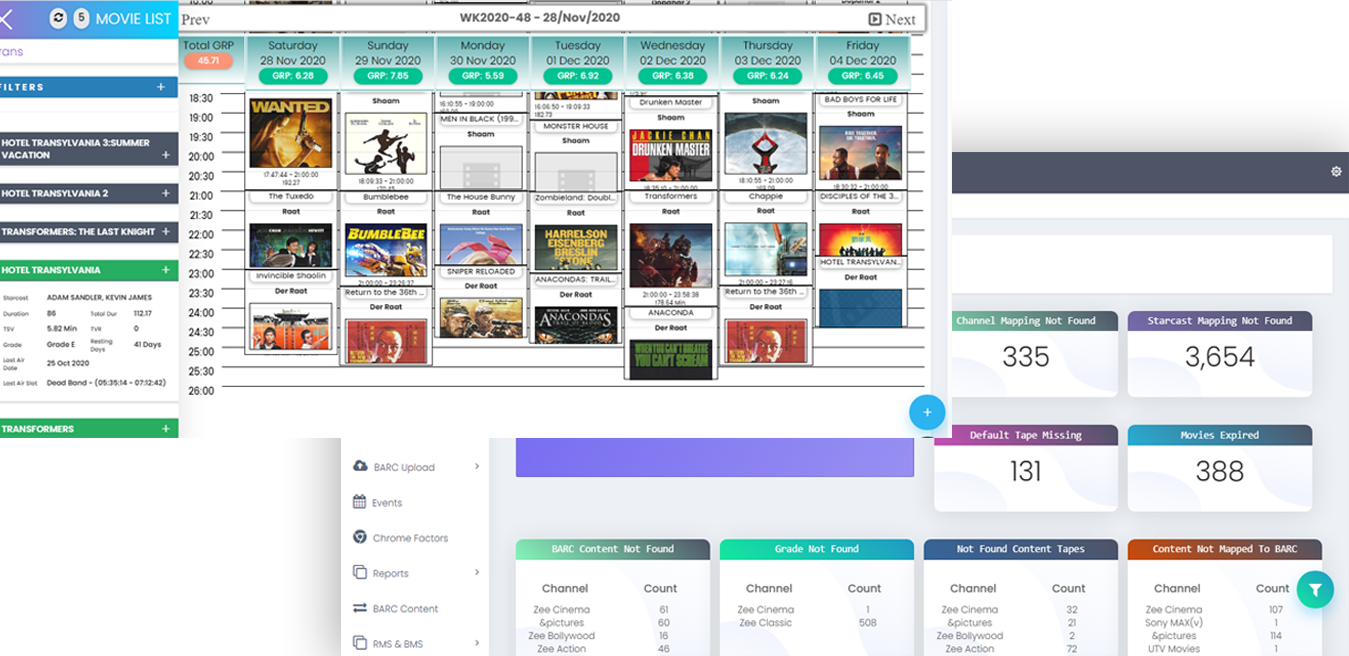Select the Bumblebee poster on Sunday

[x=385, y=250]
